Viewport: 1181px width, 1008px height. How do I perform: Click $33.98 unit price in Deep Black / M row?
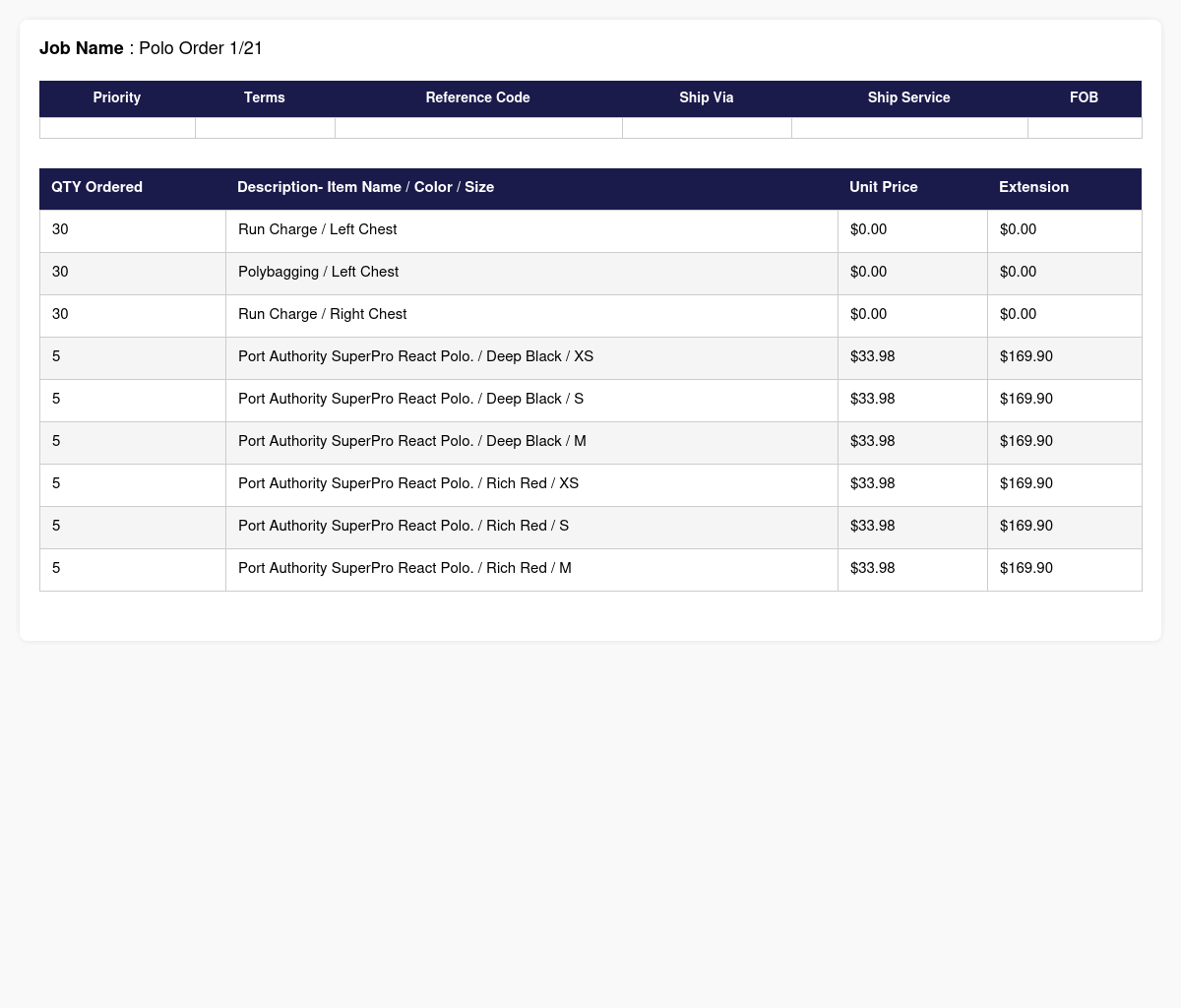[x=873, y=441]
